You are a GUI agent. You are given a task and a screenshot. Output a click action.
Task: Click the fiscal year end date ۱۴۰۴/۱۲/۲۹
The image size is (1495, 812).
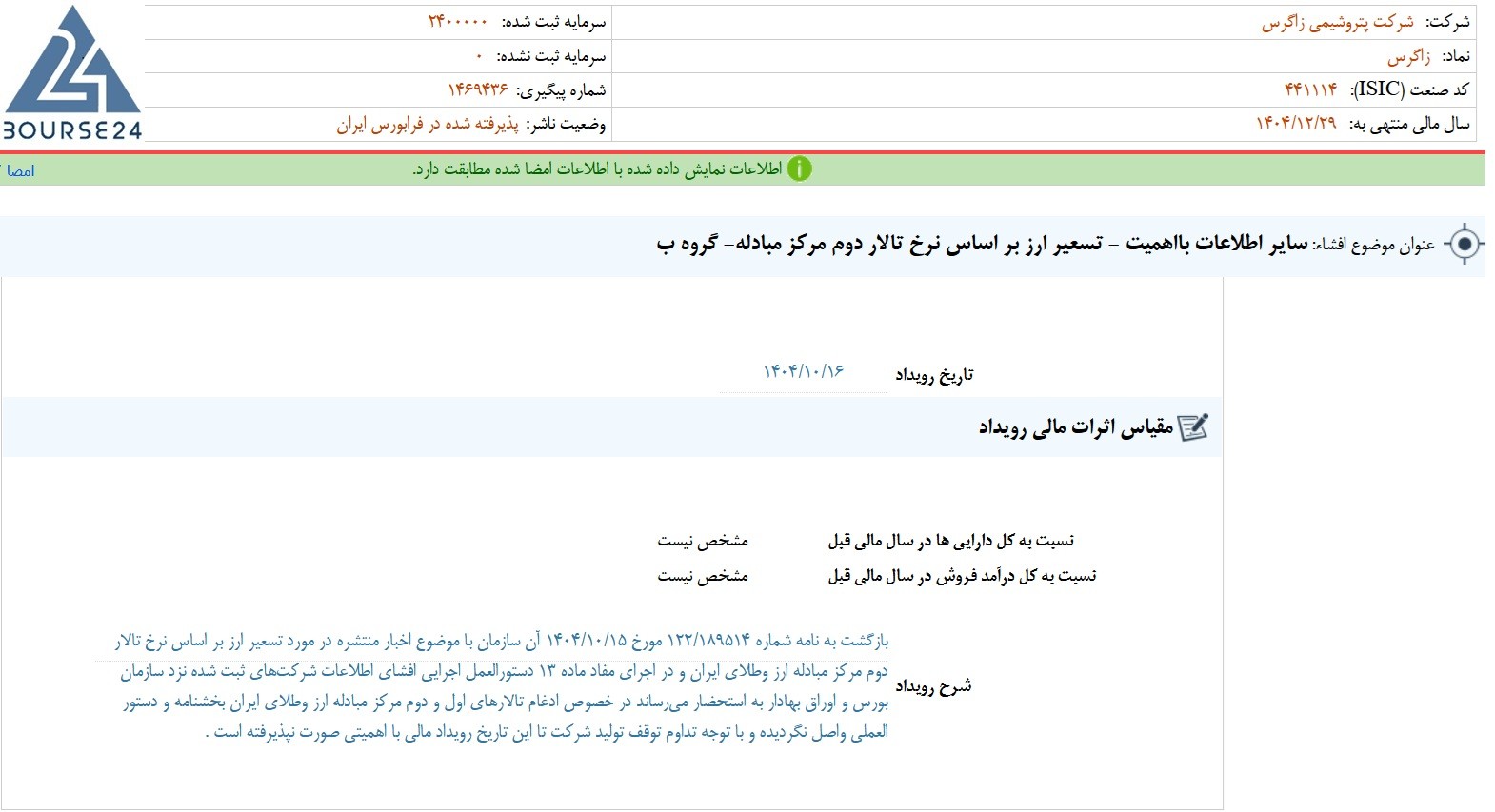pos(1296,123)
